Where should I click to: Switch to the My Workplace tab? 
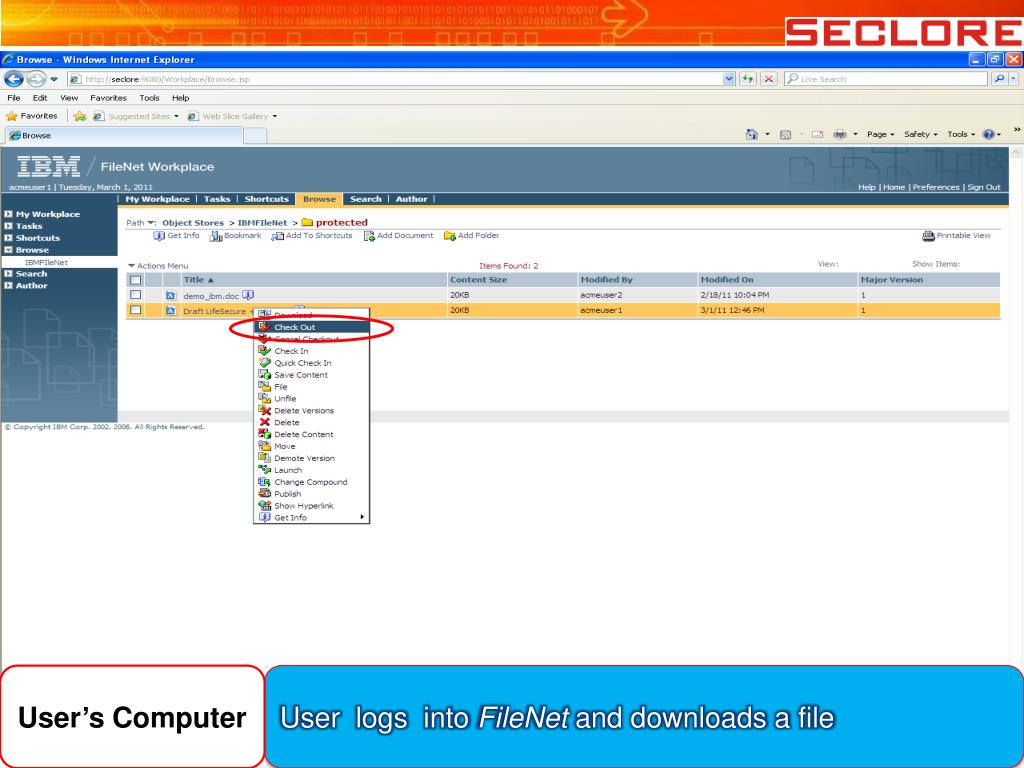pyautogui.click(x=157, y=199)
